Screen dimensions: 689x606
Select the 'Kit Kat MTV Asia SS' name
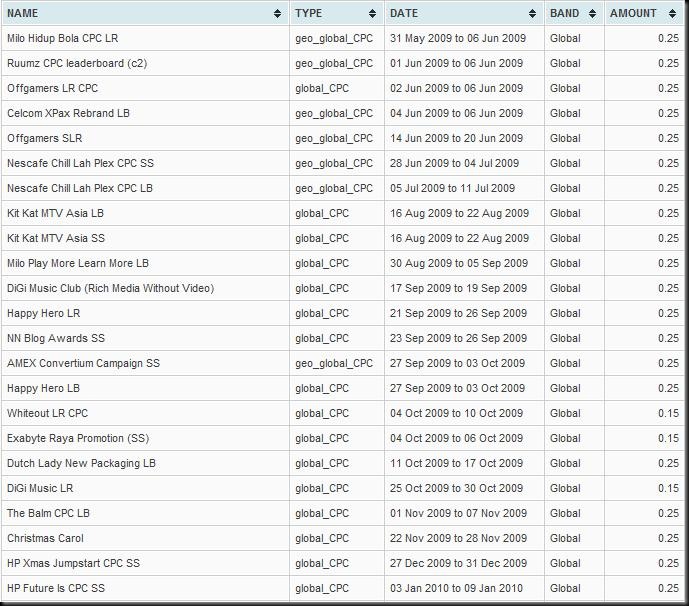point(56,239)
